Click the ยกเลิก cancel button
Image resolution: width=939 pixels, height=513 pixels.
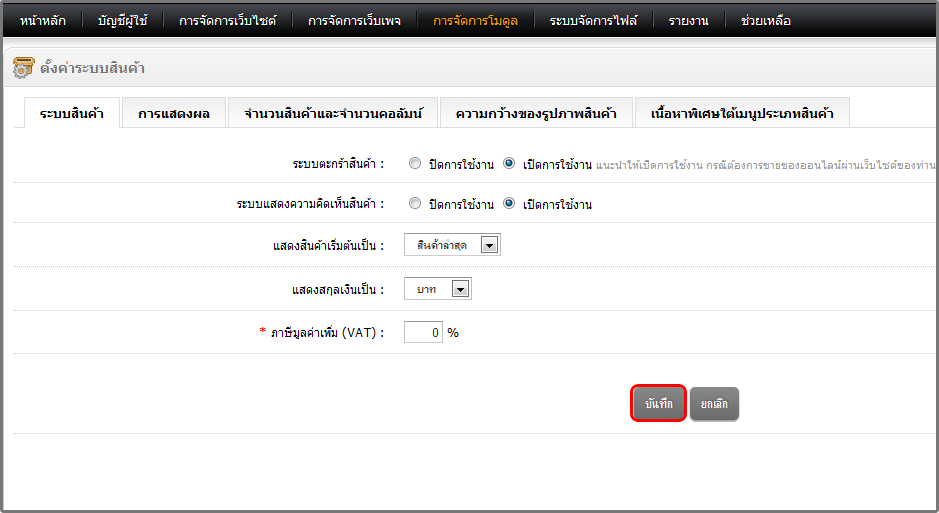tap(714, 403)
